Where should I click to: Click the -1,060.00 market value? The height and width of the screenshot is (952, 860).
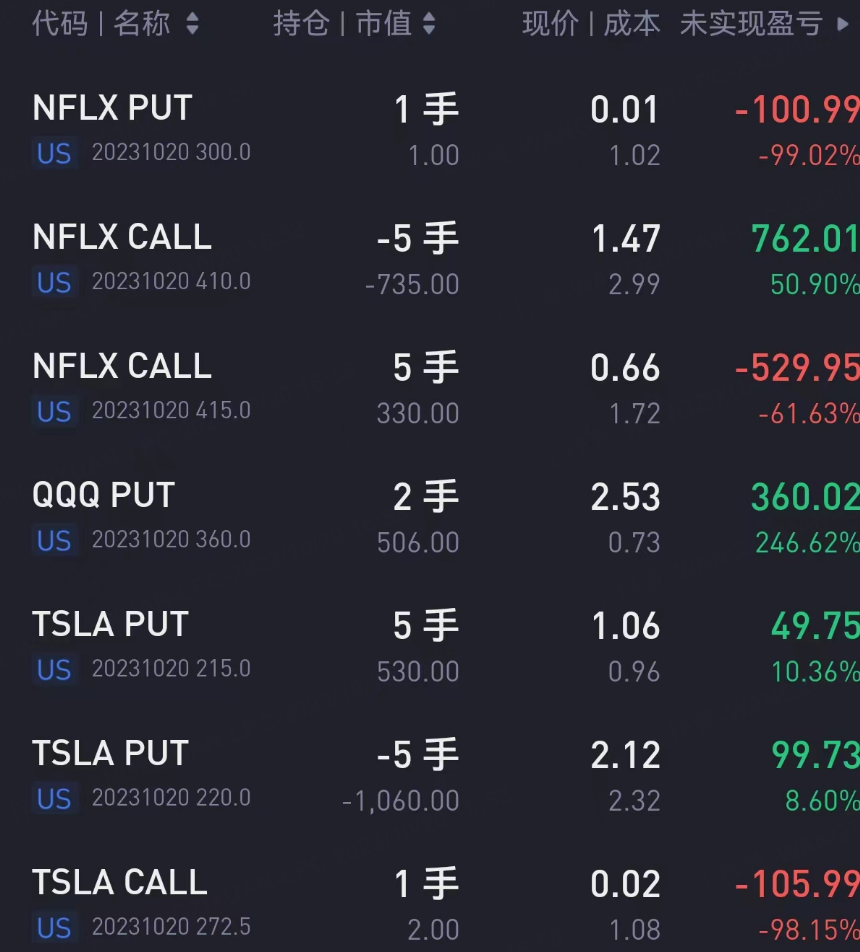(x=400, y=801)
